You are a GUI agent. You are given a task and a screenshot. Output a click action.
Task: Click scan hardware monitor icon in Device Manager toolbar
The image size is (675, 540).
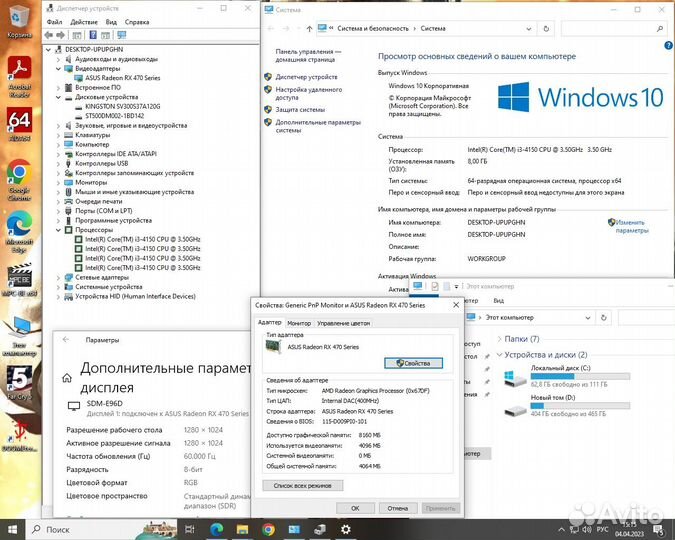point(122,35)
